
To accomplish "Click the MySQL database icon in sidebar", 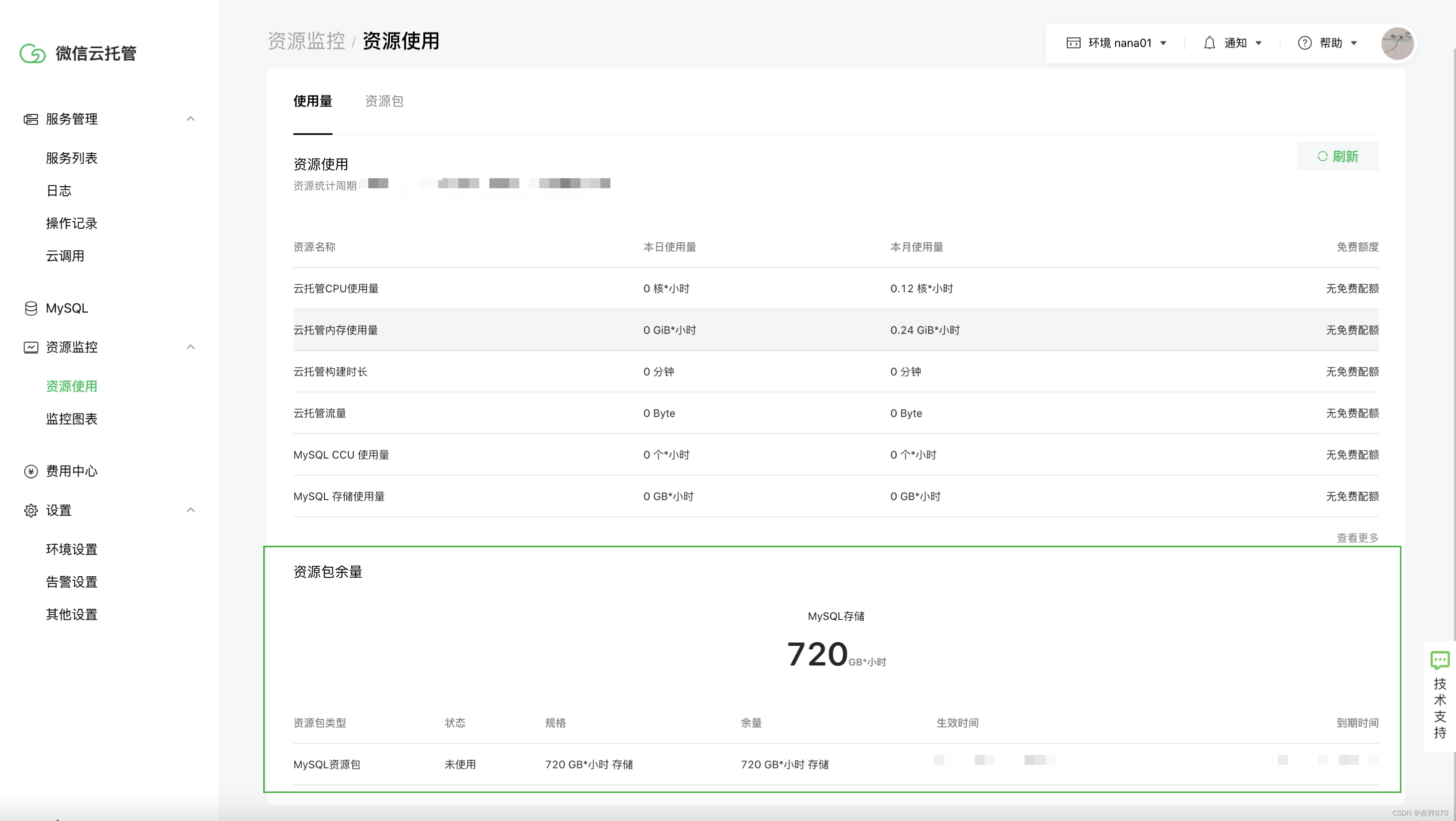I will click(x=31, y=308).
